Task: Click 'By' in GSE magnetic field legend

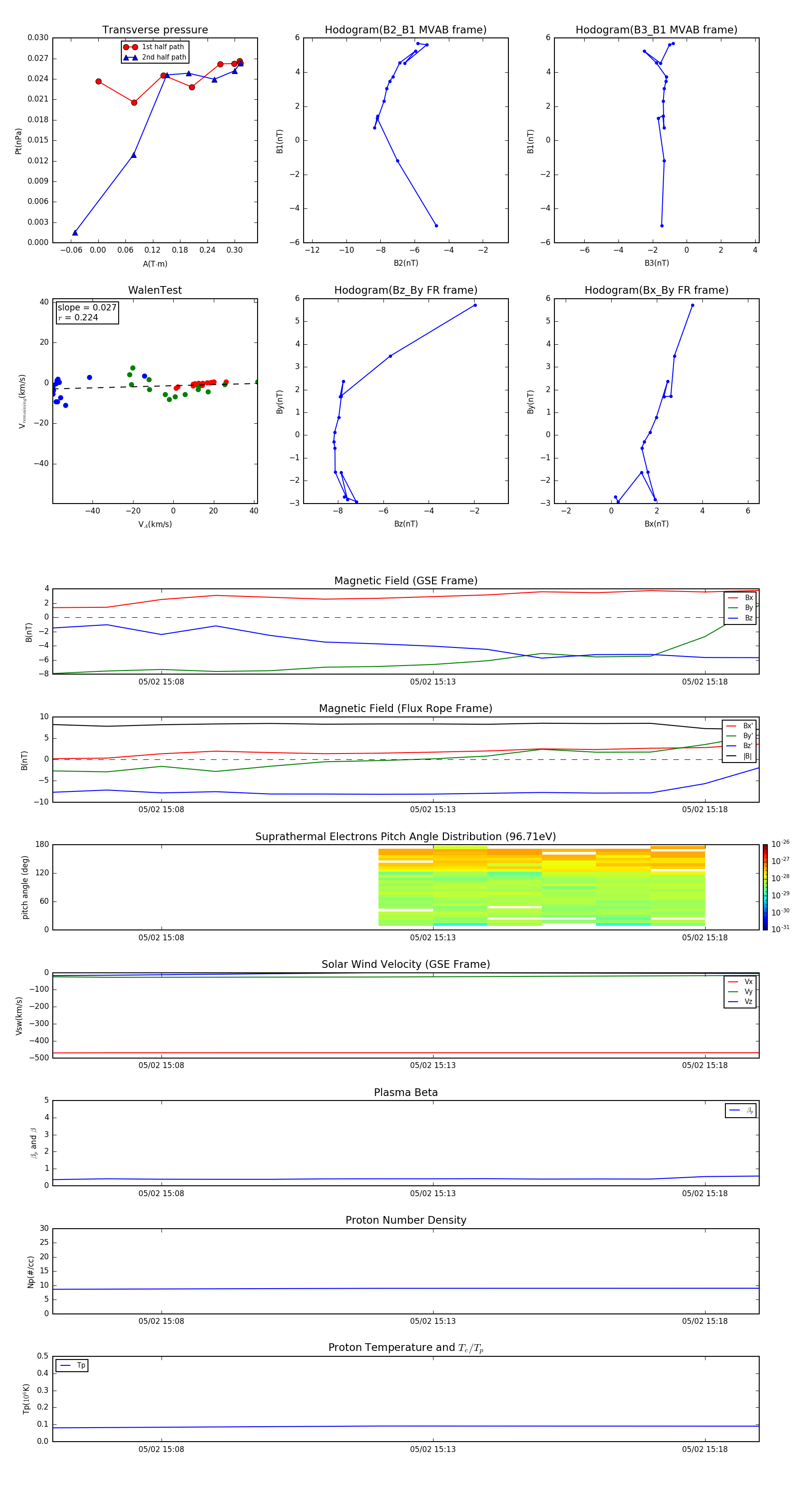Action: (x=748, y=608)
